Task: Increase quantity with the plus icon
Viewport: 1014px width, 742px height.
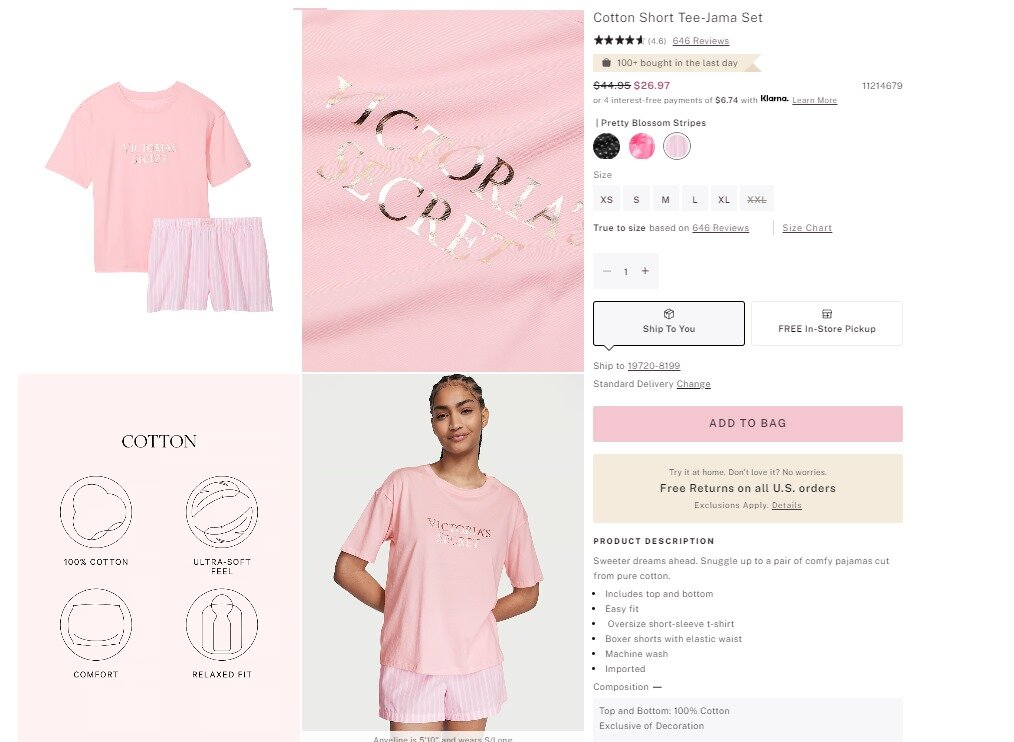Action: pos(645,271)
